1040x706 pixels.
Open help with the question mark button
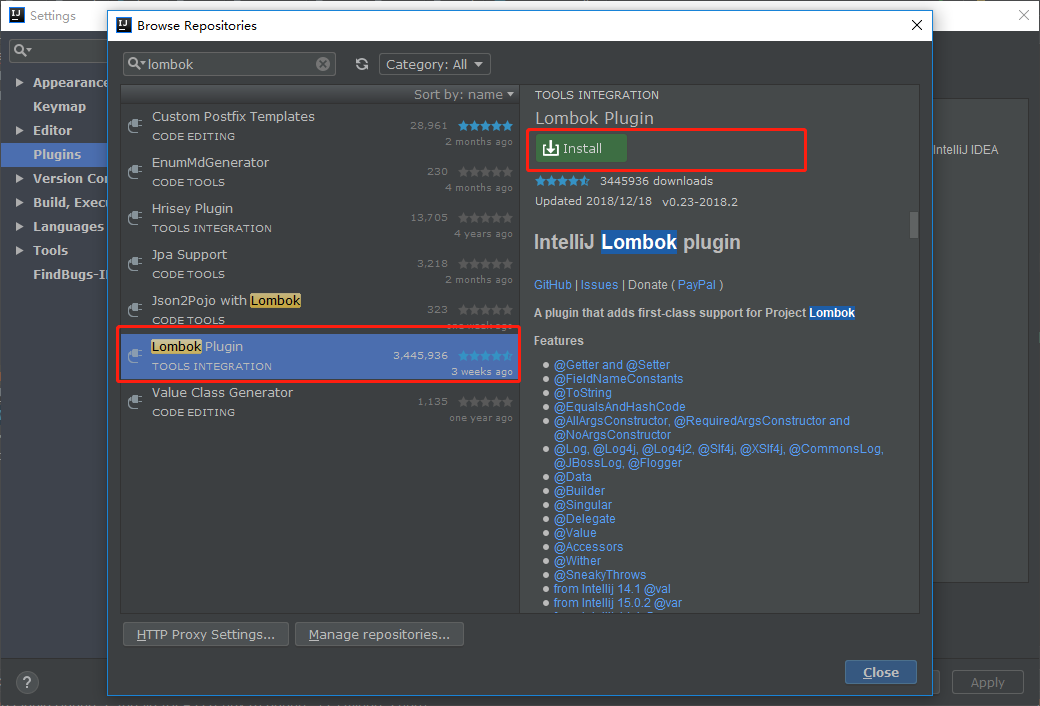27,682
